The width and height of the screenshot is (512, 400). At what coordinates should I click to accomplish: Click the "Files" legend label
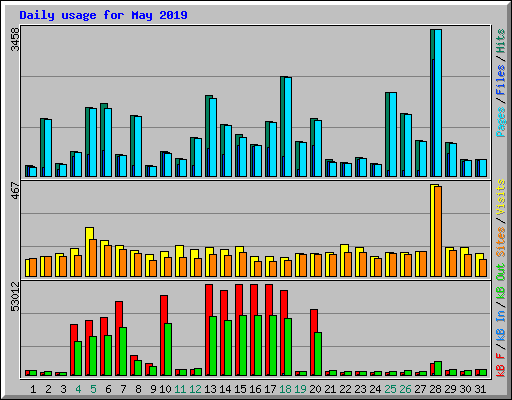[500, 80]
